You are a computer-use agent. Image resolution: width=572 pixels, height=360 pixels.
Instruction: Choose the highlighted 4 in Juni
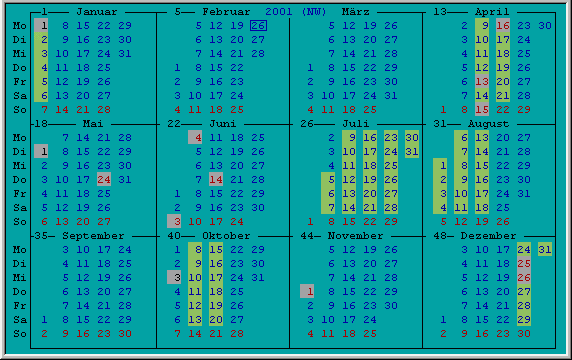point(195,138)
